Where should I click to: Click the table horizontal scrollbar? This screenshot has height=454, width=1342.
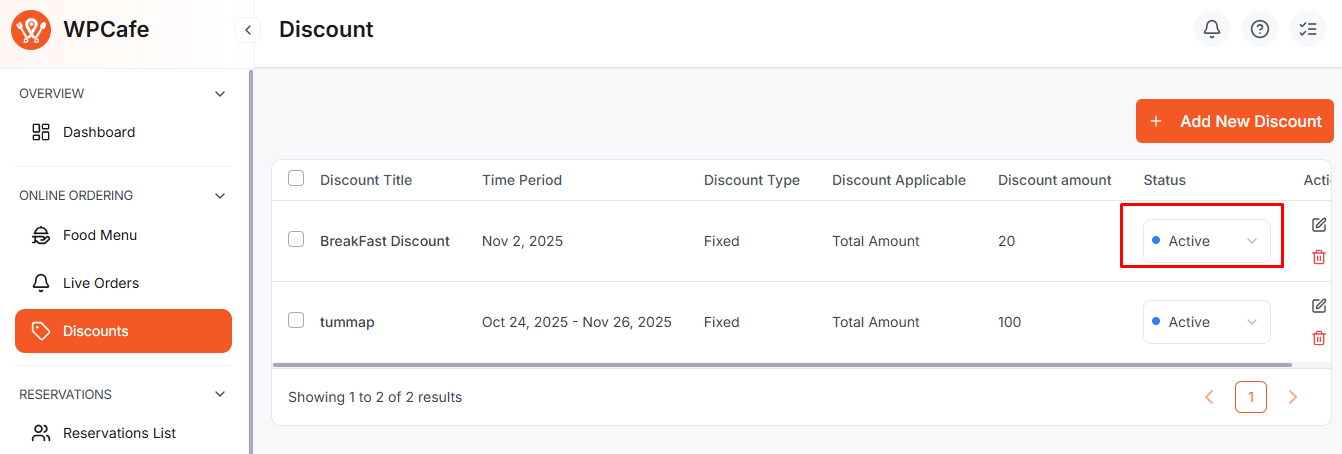pyautogui.click(x=781, y=365)
